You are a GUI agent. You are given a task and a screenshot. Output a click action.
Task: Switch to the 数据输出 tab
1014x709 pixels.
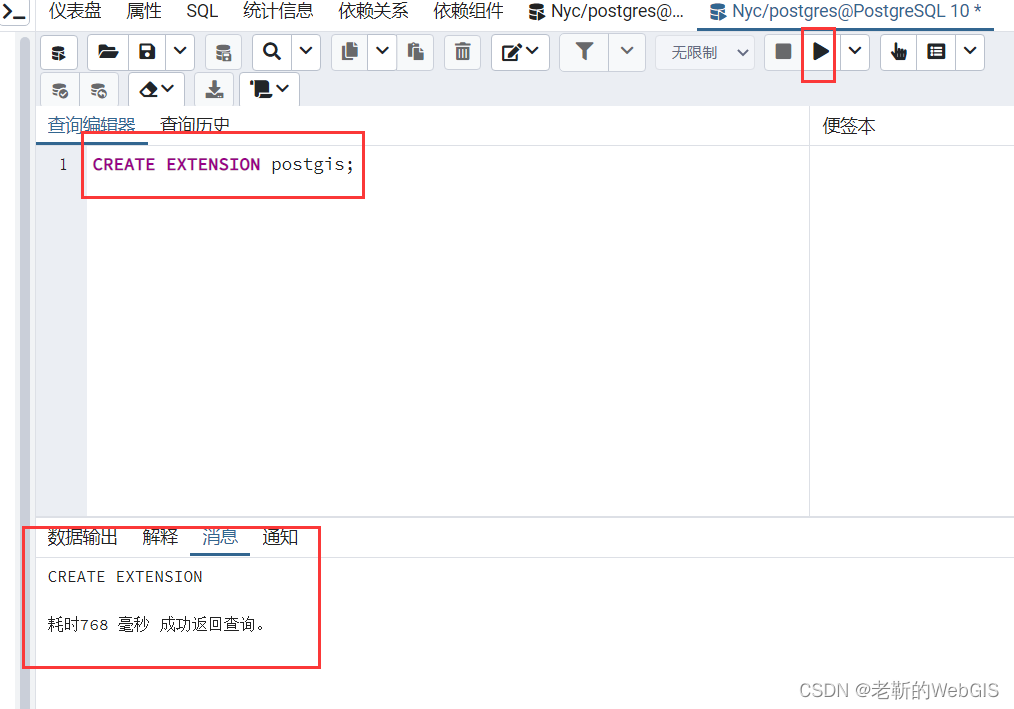81,537
